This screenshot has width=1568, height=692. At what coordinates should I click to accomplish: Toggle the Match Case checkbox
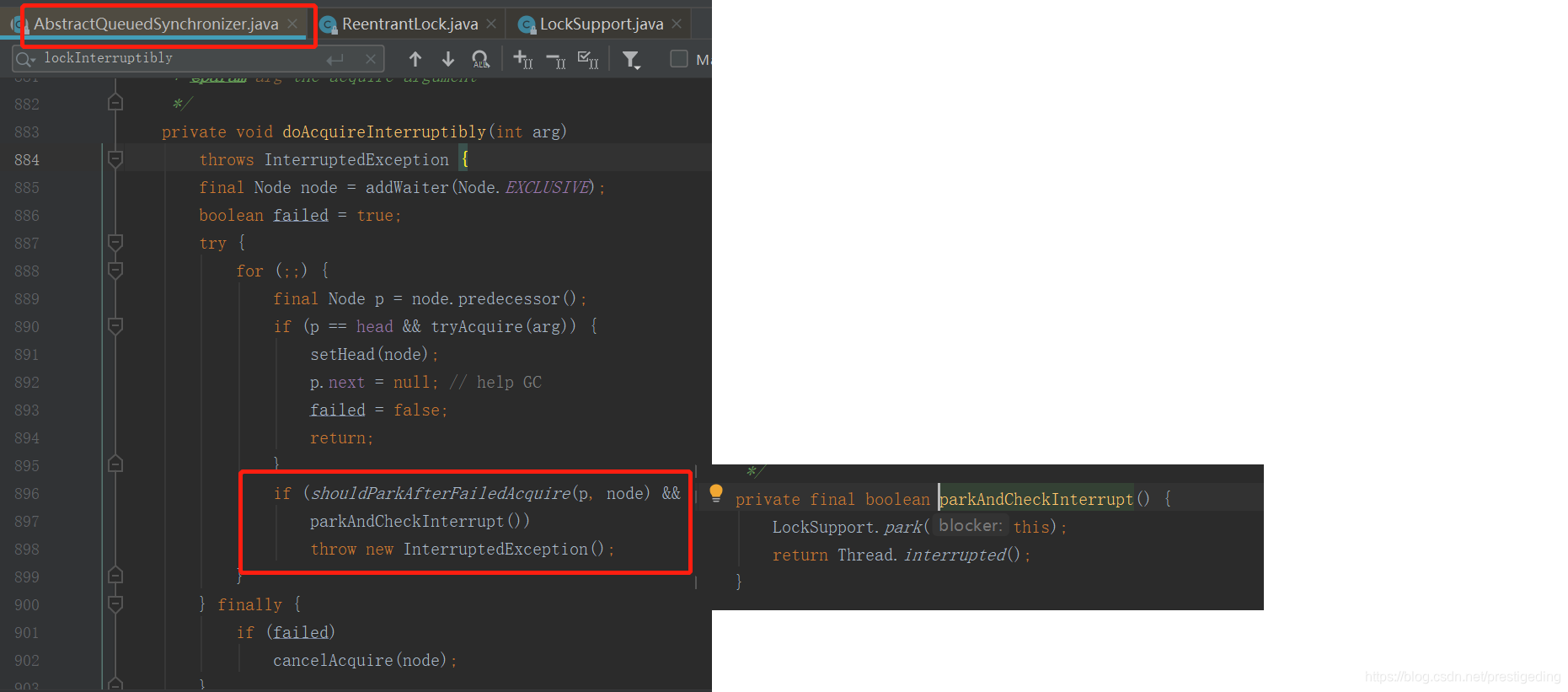pyautogui.click(x=679, y=58)
